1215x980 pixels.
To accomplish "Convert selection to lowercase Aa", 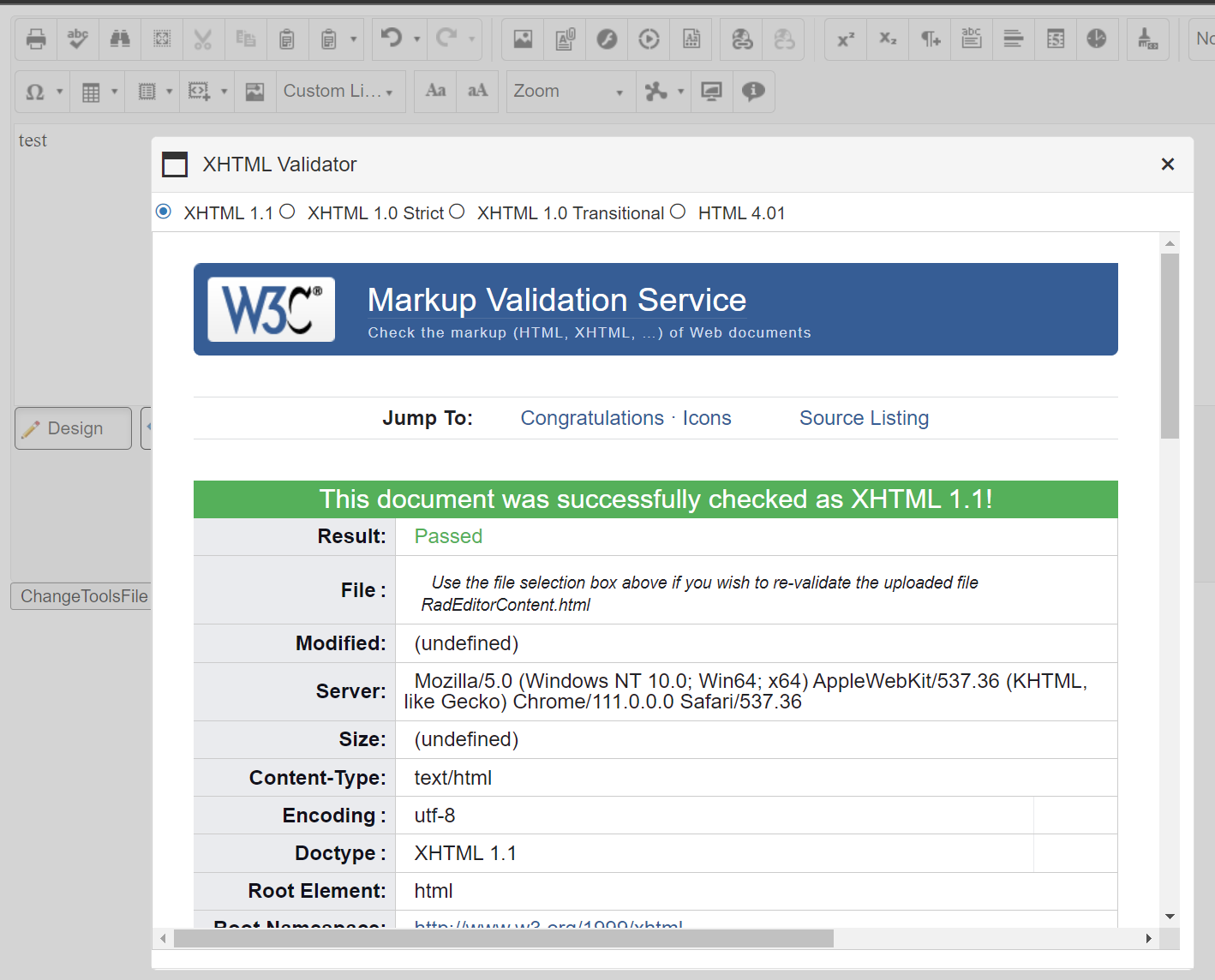I will [x=435, y=91].
